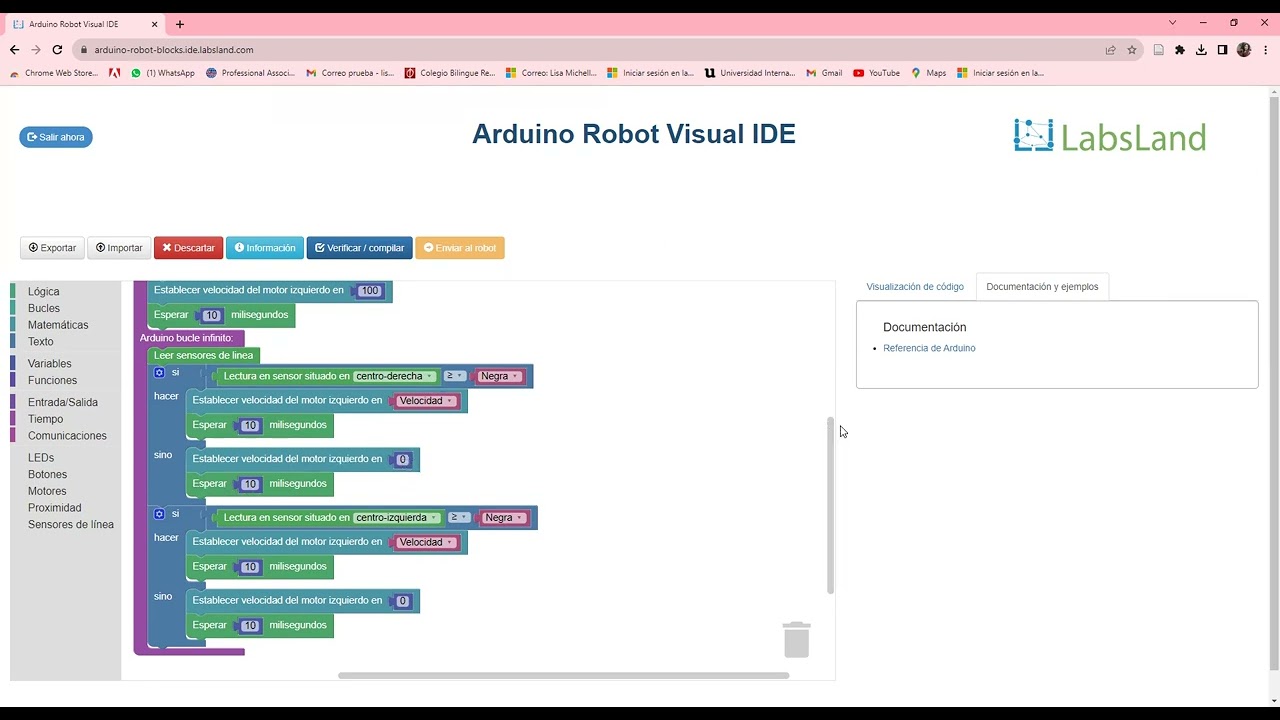1280x720 pixels.
Task: Open the Lógica block category
Action: (x=44, y=292)
